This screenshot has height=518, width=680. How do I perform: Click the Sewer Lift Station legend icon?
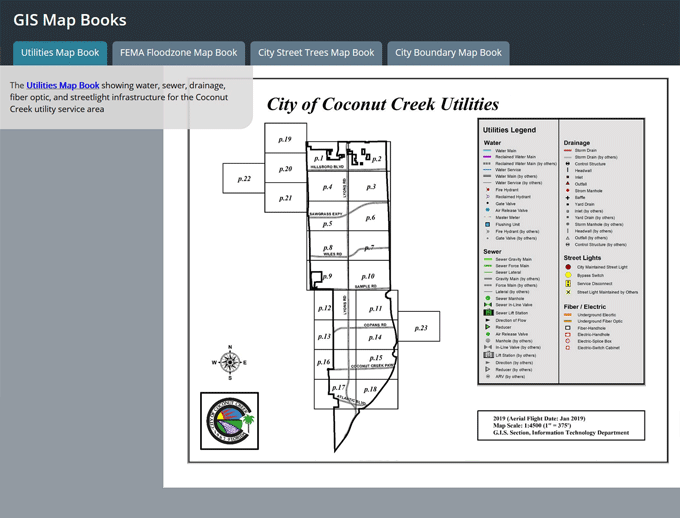[x=487, y=313]
